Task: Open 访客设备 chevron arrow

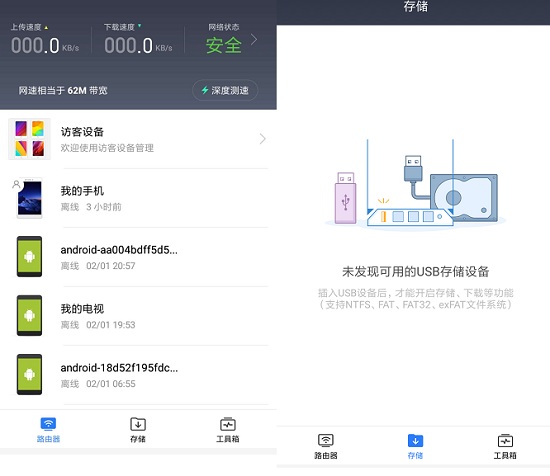Action: pos(262,139)
